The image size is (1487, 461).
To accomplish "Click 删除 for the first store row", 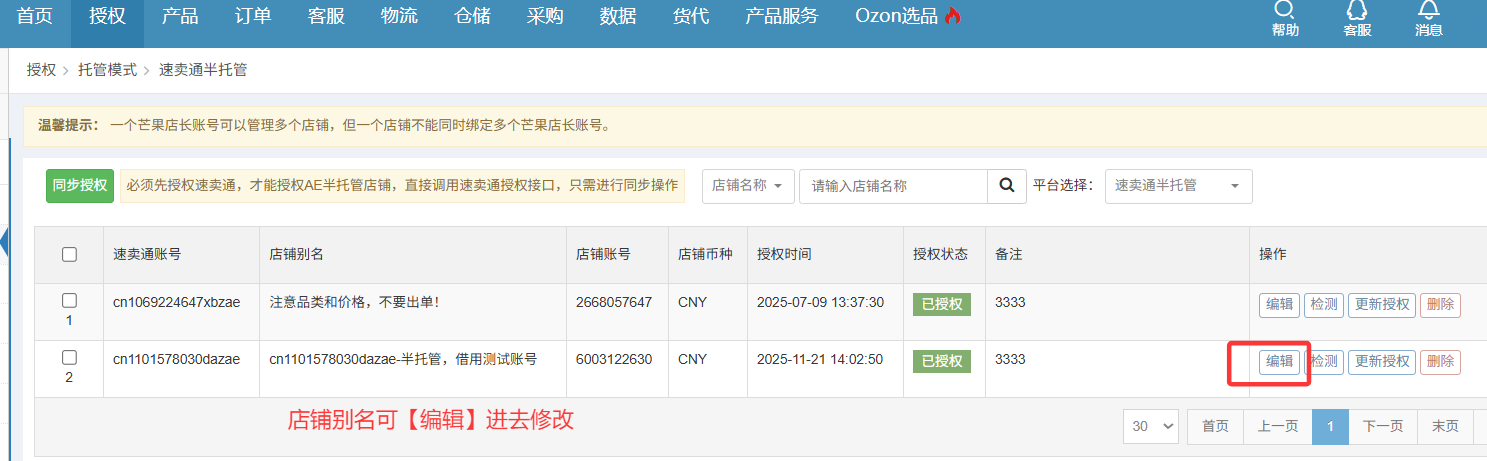I will coord(1440,305).
